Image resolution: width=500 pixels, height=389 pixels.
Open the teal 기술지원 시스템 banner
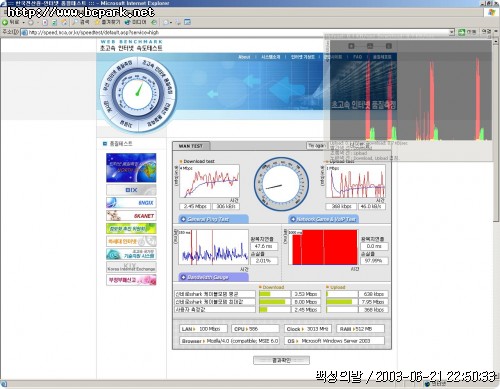131,254
